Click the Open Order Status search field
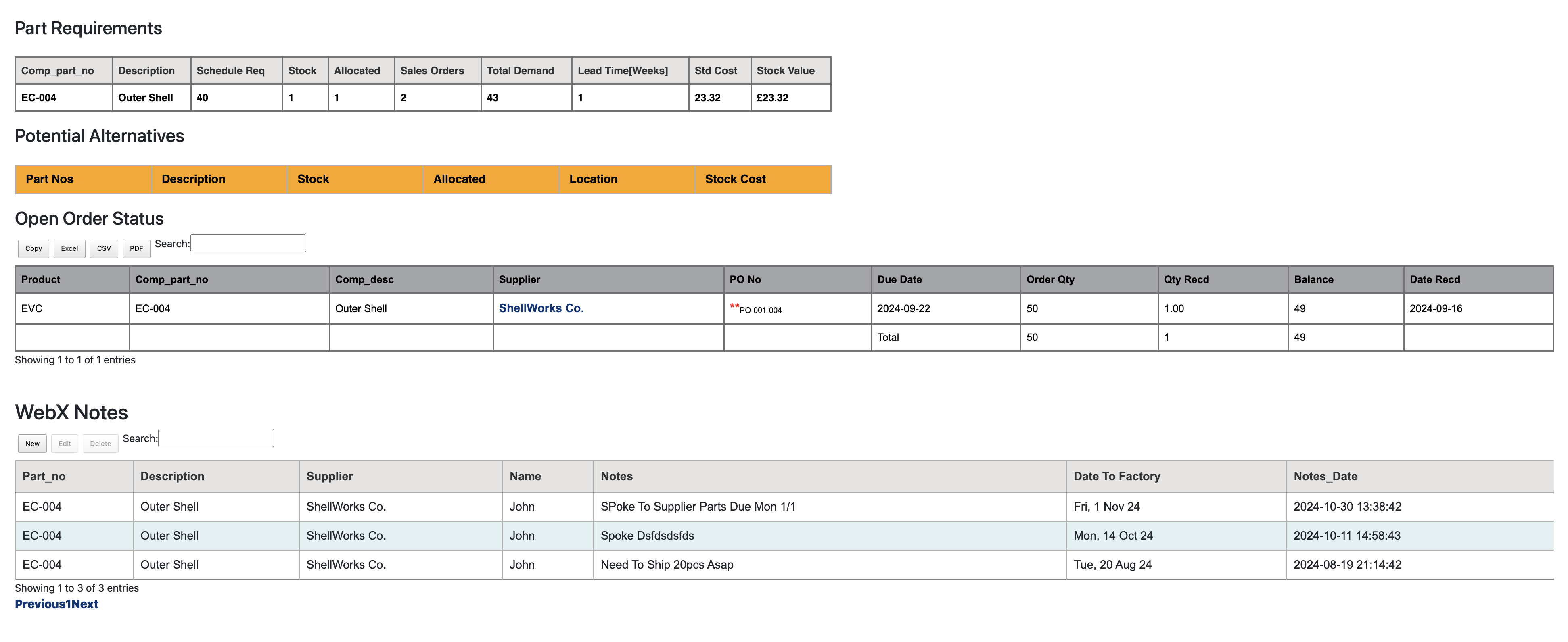Viewport: 1568px width, 642px height. click(248, 244)
